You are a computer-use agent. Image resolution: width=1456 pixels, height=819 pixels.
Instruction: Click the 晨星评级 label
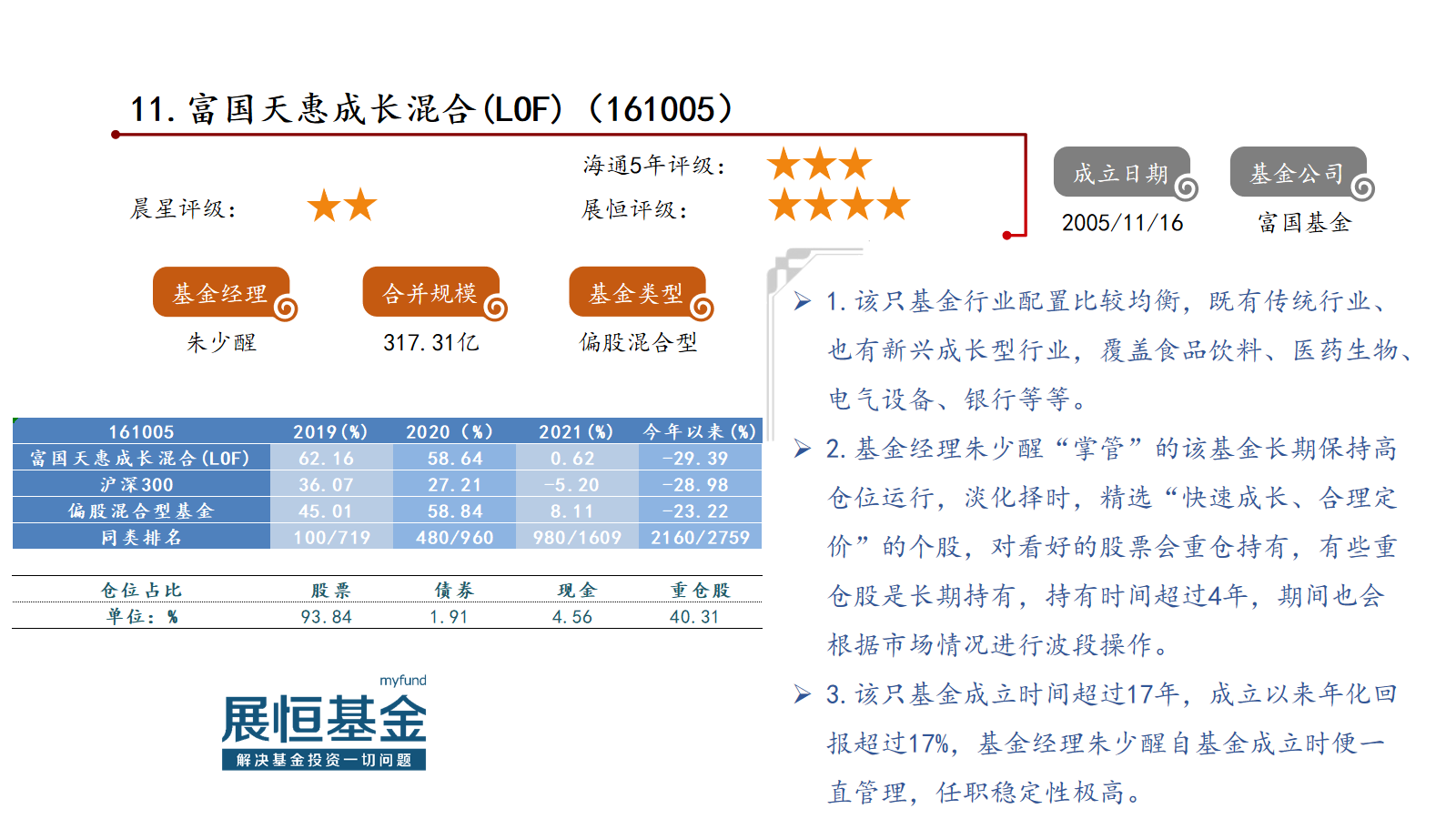click(183, 209)
